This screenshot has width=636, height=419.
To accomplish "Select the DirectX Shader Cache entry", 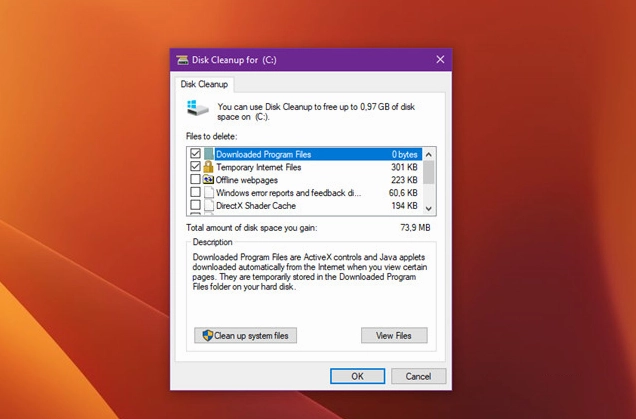I will [x=256, y=206].
